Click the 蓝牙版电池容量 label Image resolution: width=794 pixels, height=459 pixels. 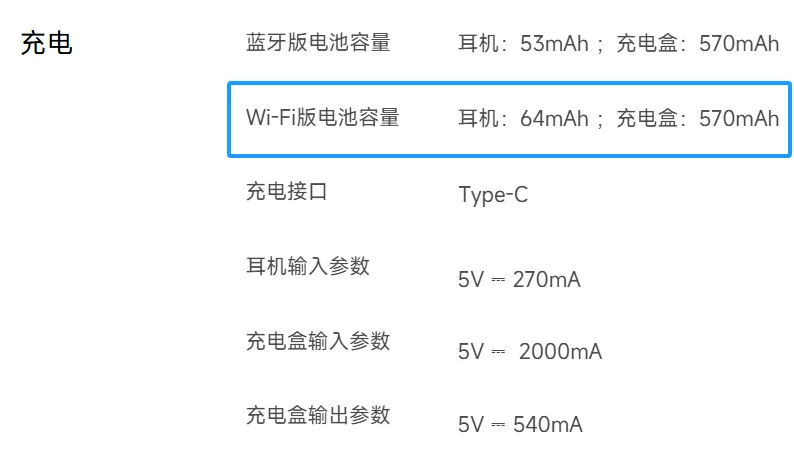(x=318, y=43)
